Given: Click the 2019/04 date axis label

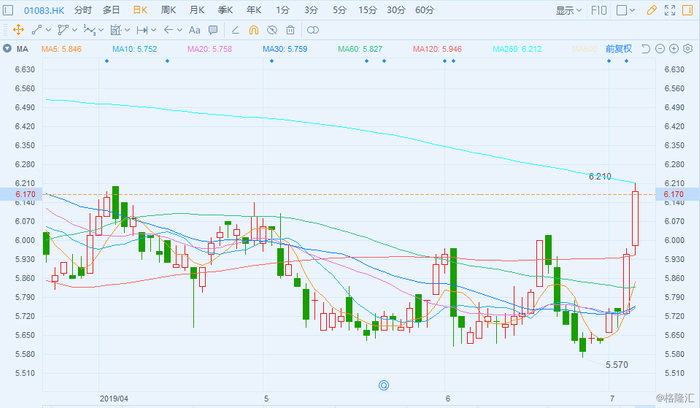Looking at the screenshot, I should pos(114,399).
